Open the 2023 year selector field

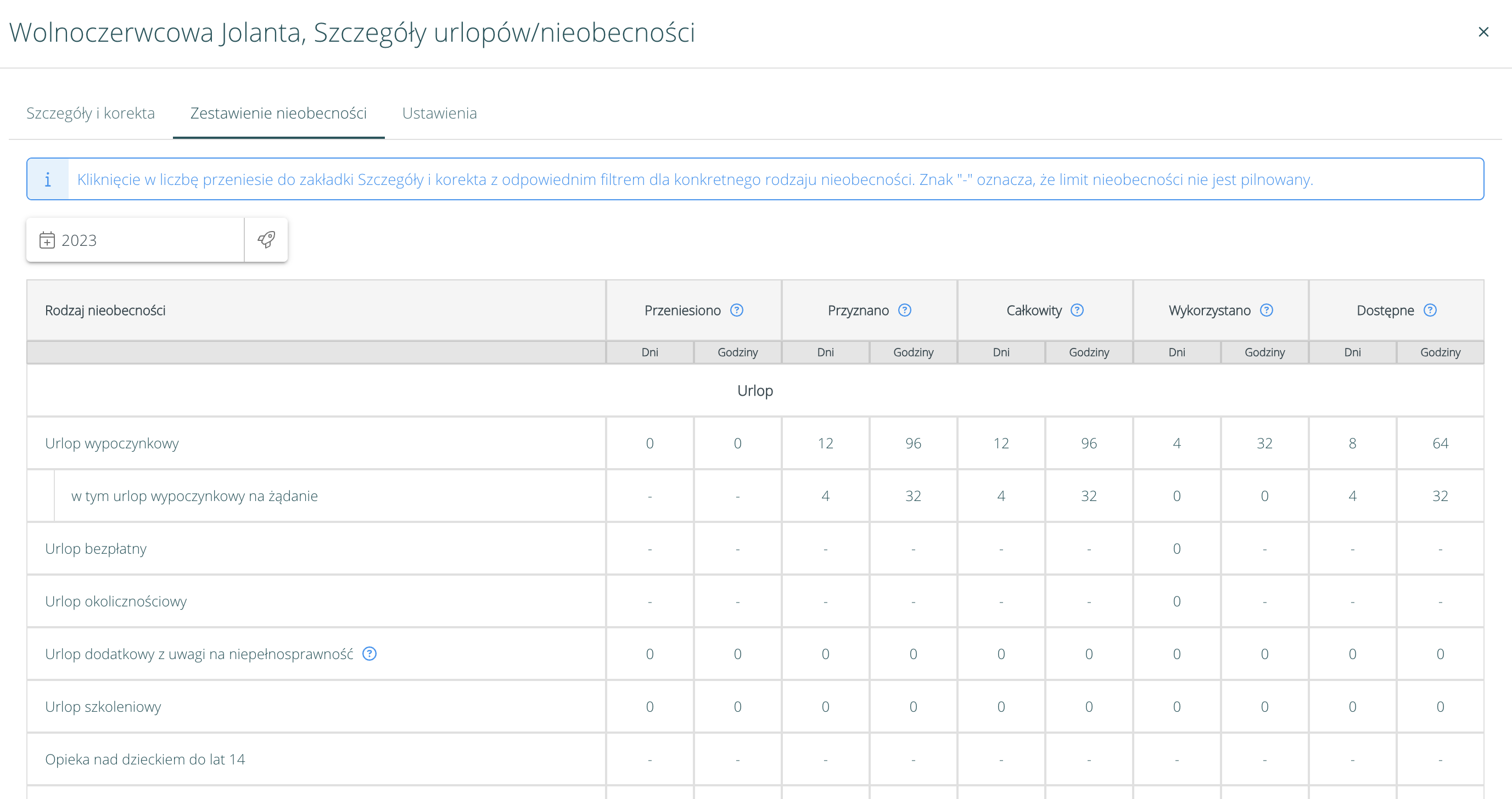pos(135,240)
